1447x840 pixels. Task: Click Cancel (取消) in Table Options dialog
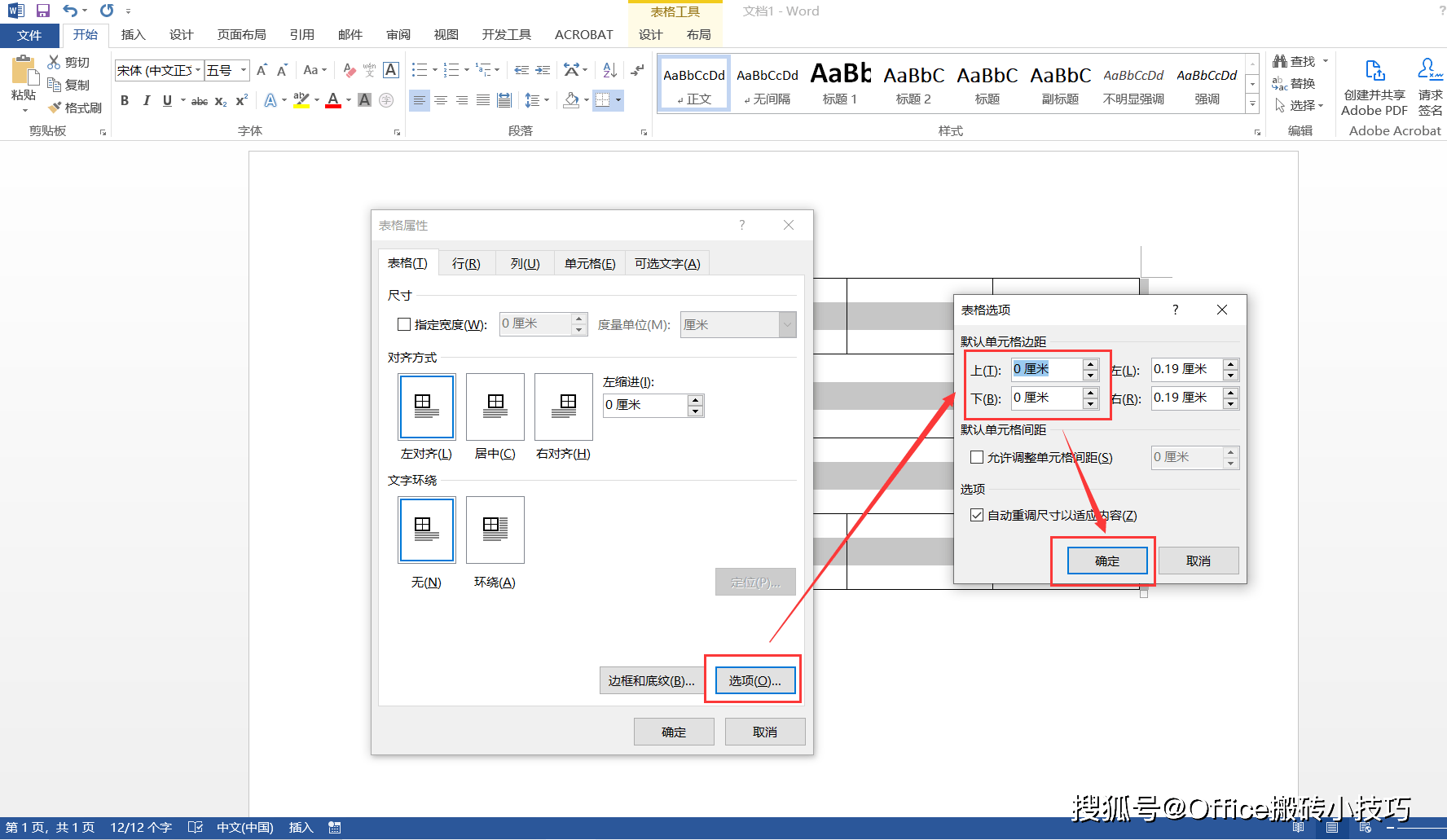pyautogui.click(x=1199, y=561)
